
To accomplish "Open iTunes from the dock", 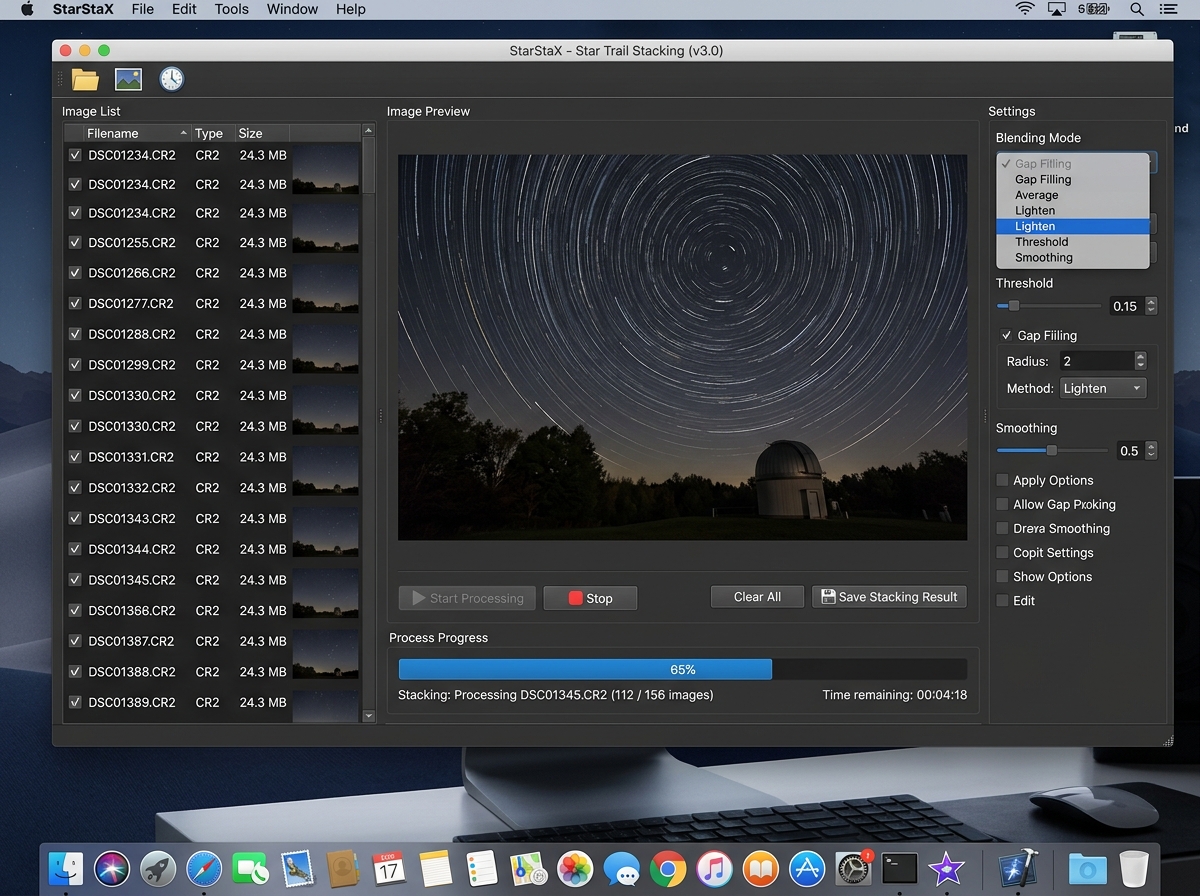I will click(x=714, y=867).
